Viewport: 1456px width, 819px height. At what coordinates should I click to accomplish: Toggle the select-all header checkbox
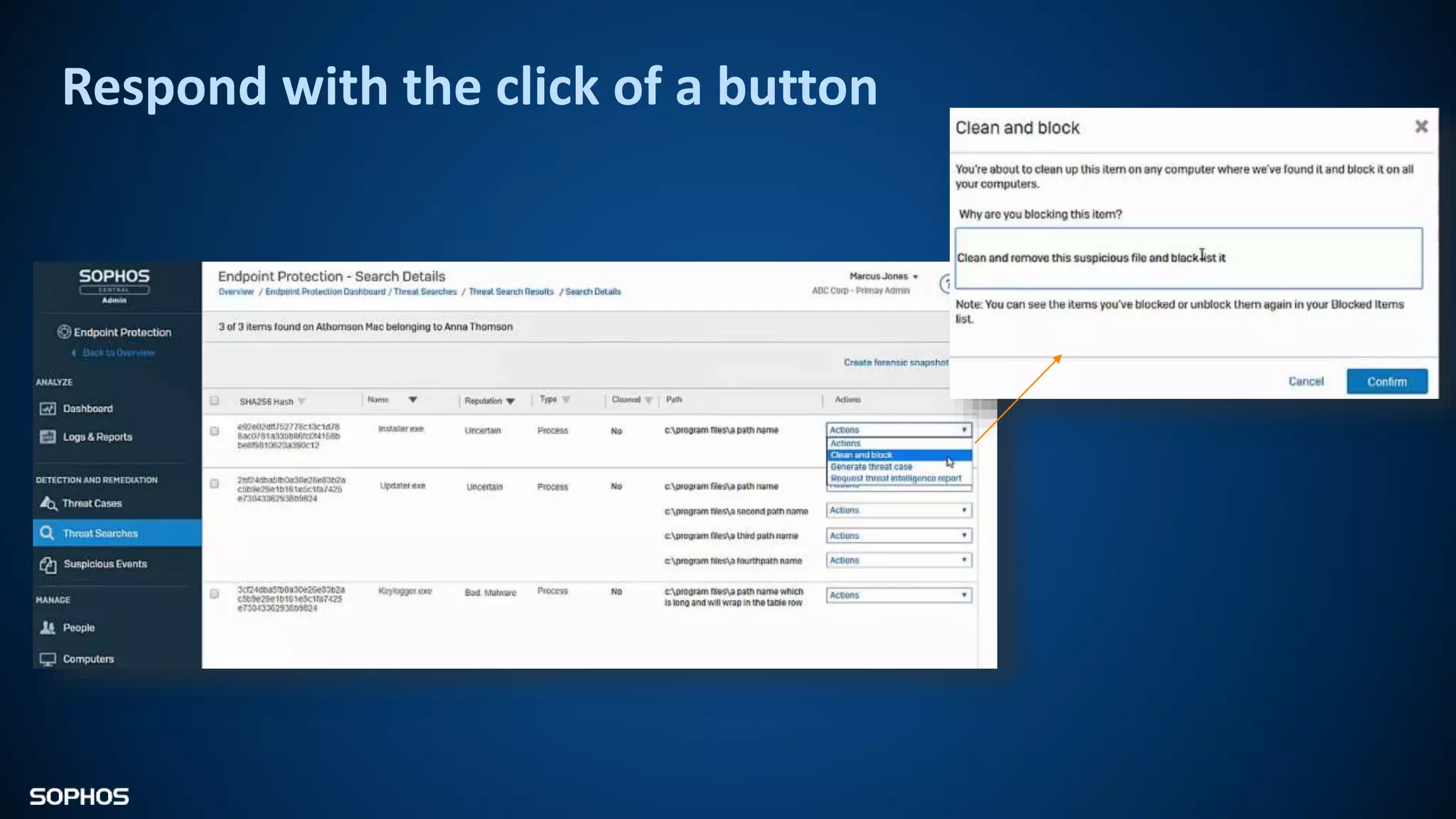(x=215, y=401)
